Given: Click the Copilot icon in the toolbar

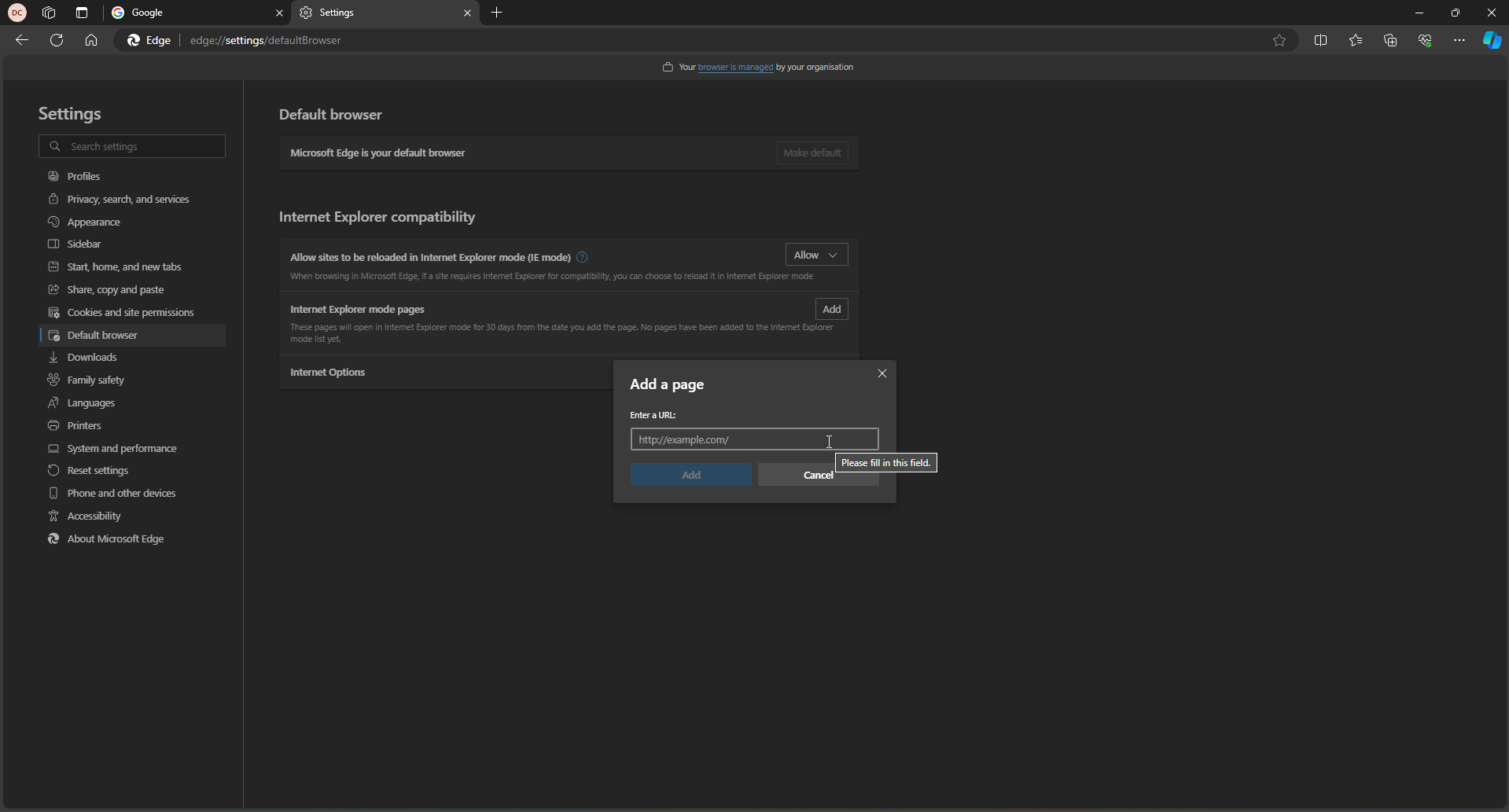Looking at the screenshot, I should pyautogui.click(x=1491, y=40).
